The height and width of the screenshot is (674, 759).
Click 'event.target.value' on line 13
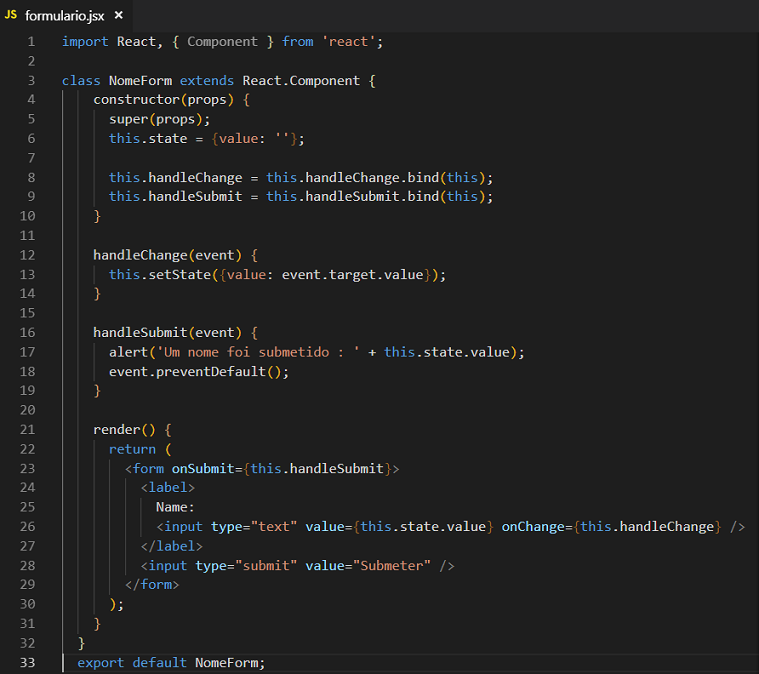352,275
